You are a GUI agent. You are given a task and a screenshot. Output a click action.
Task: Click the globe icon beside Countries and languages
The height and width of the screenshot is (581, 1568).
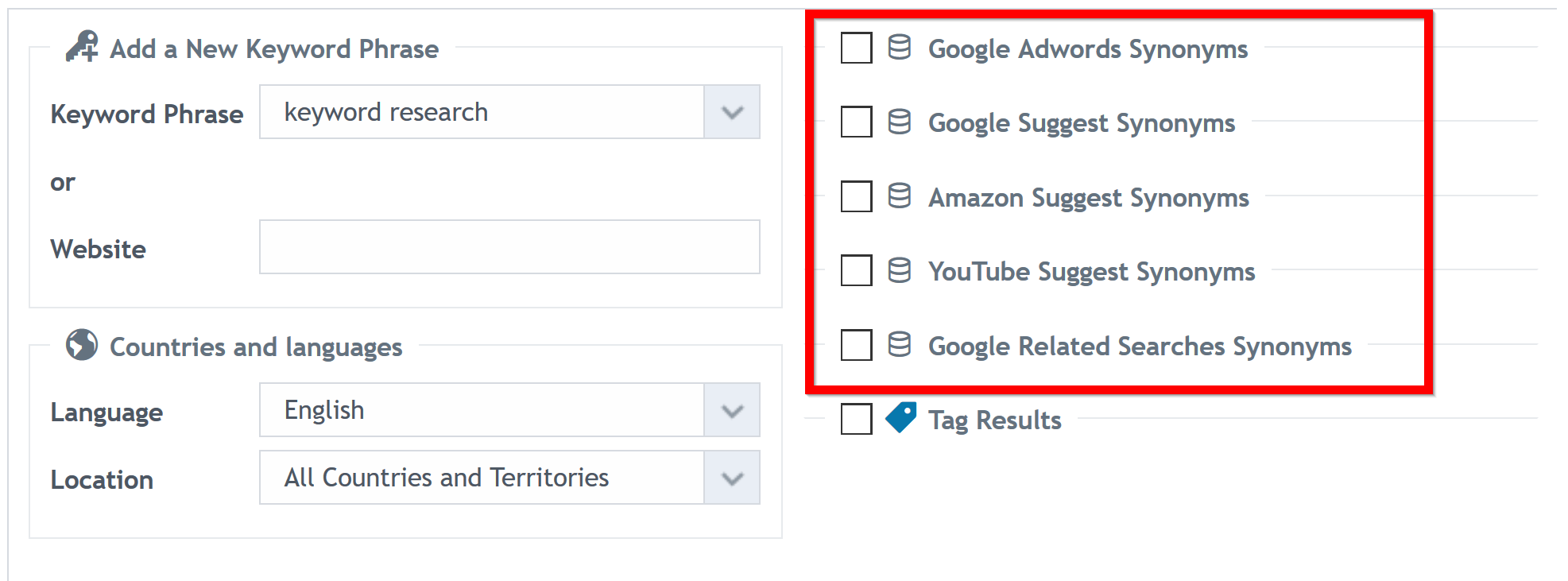[82, 345]
